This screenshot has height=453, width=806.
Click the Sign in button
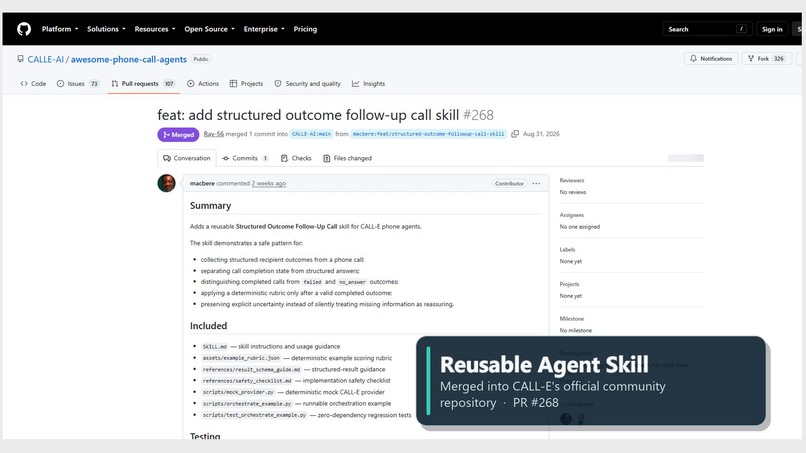772,29
